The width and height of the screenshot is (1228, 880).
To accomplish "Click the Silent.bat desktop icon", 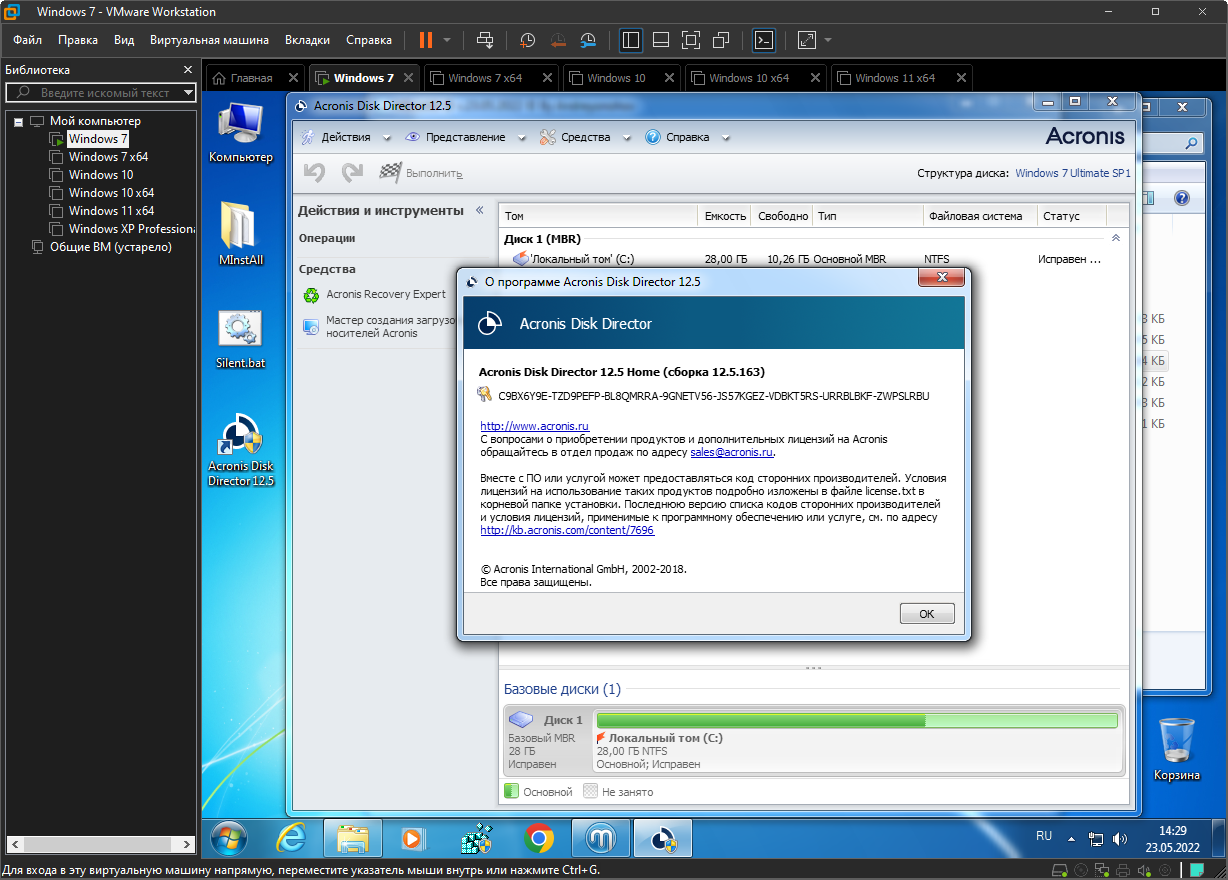I will click(240, 330).
